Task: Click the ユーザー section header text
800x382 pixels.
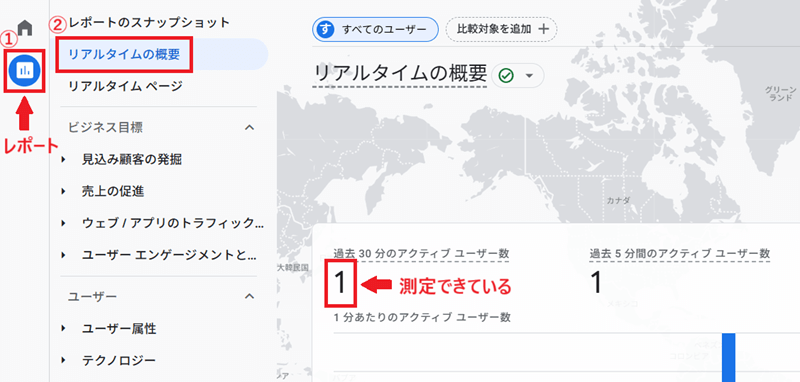Action: (x=92, y=296)
